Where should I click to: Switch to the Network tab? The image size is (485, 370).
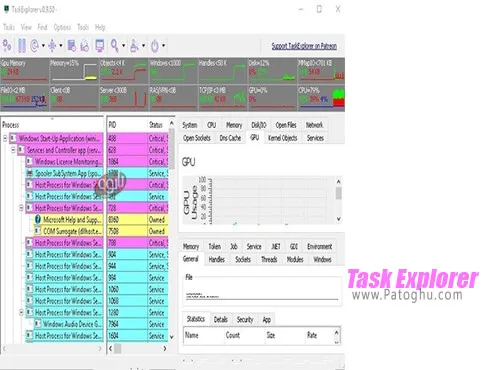pyautogui.click(x=314, y=125)
